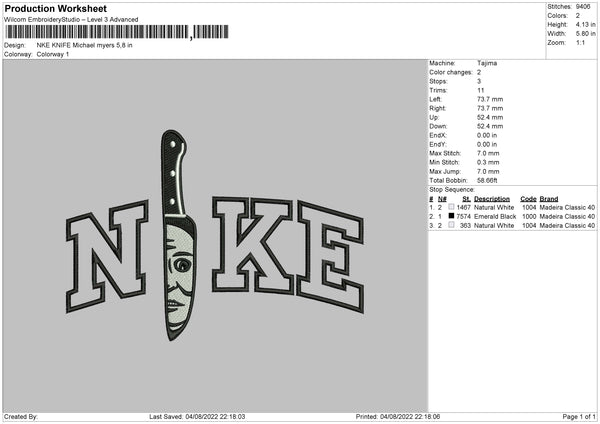
Task: Click the letter N in the design
Action: click(x=107, y=256)
